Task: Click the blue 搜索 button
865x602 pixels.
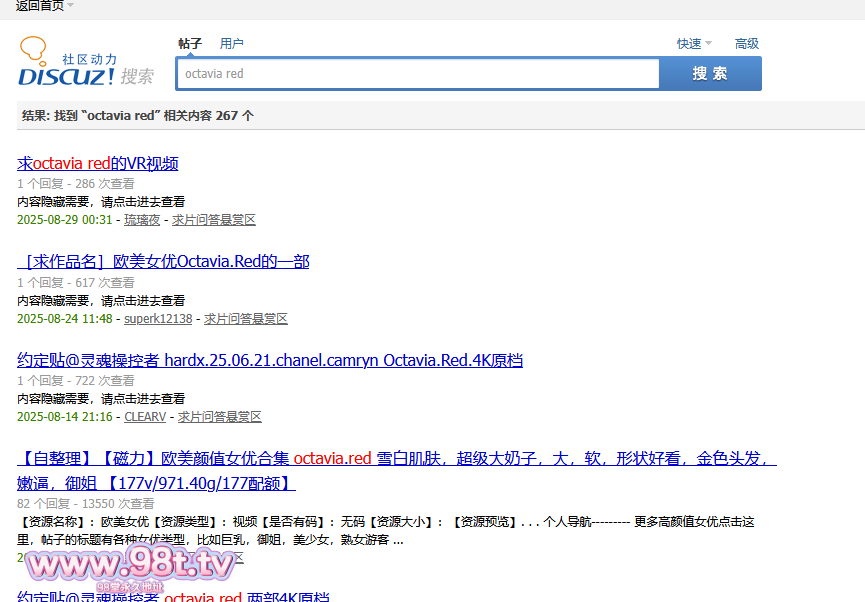Action: point(710,74)
